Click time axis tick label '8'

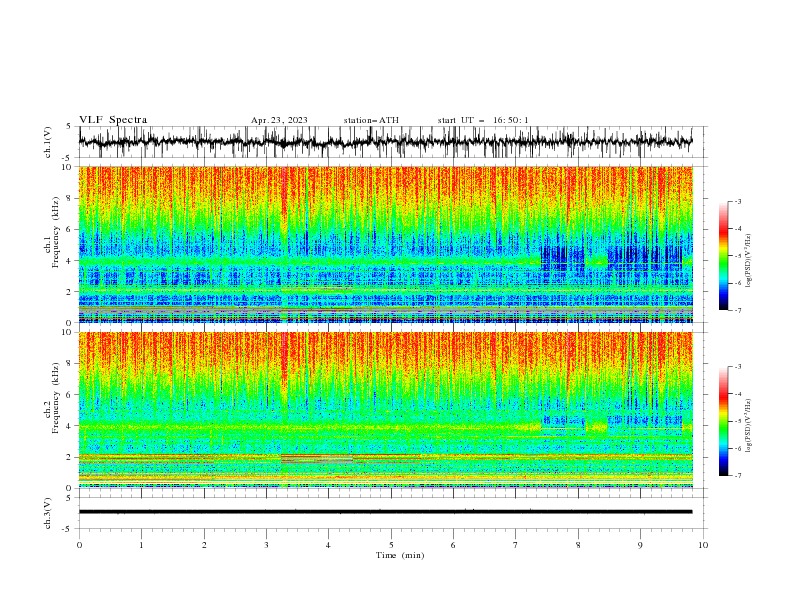pos(578,545)
